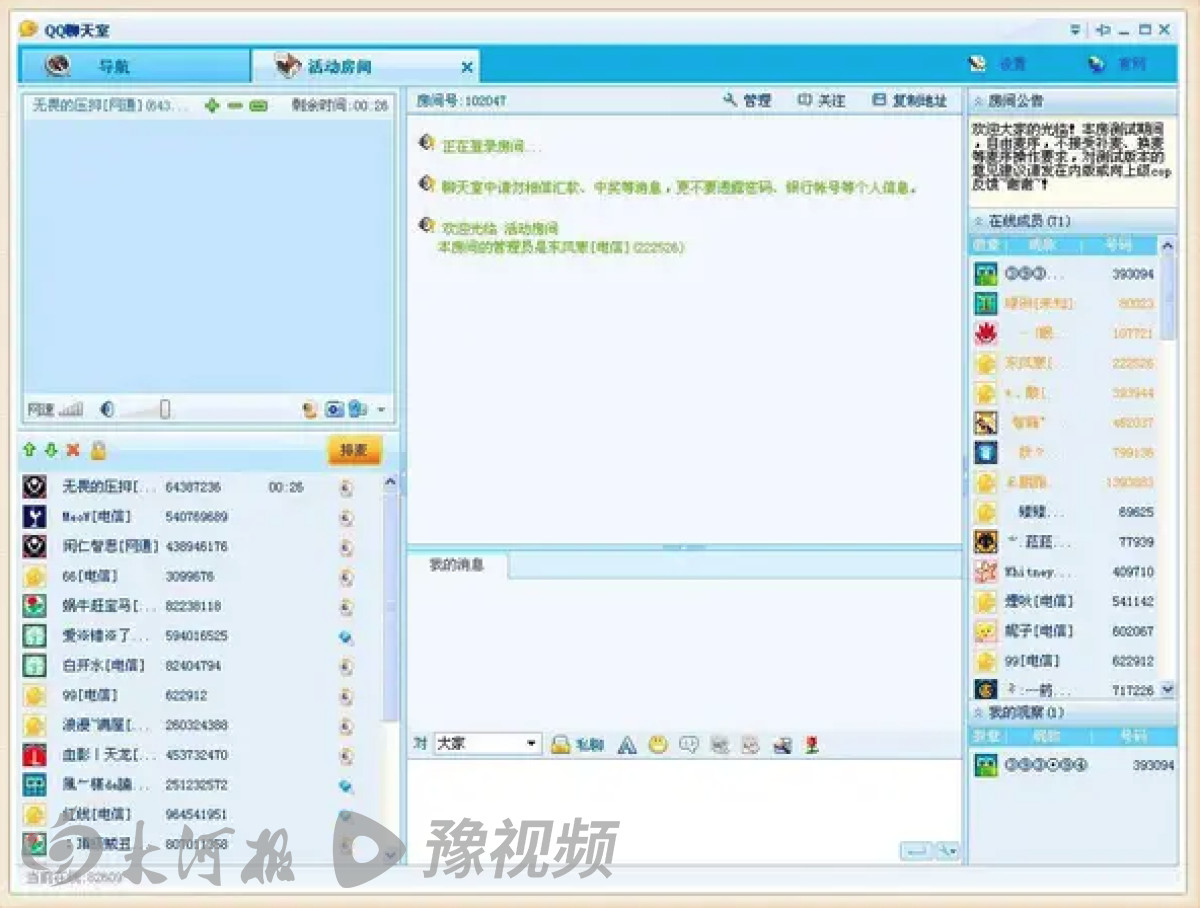
Task: Open the font style A icon
Action: click(x=627, y=744)
